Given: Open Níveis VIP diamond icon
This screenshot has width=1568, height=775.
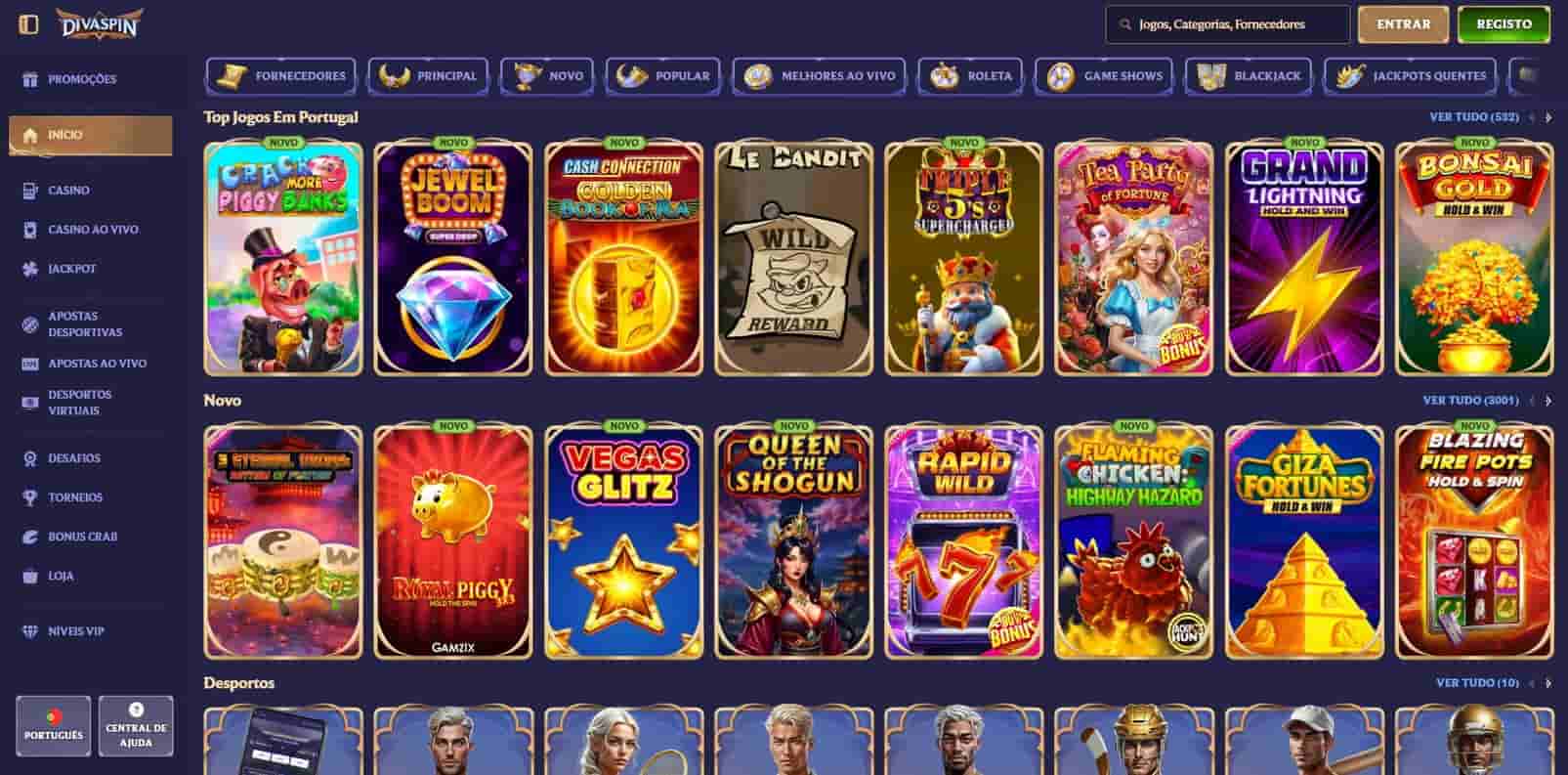Looking at the screenshot, I should tap(30, 631).
